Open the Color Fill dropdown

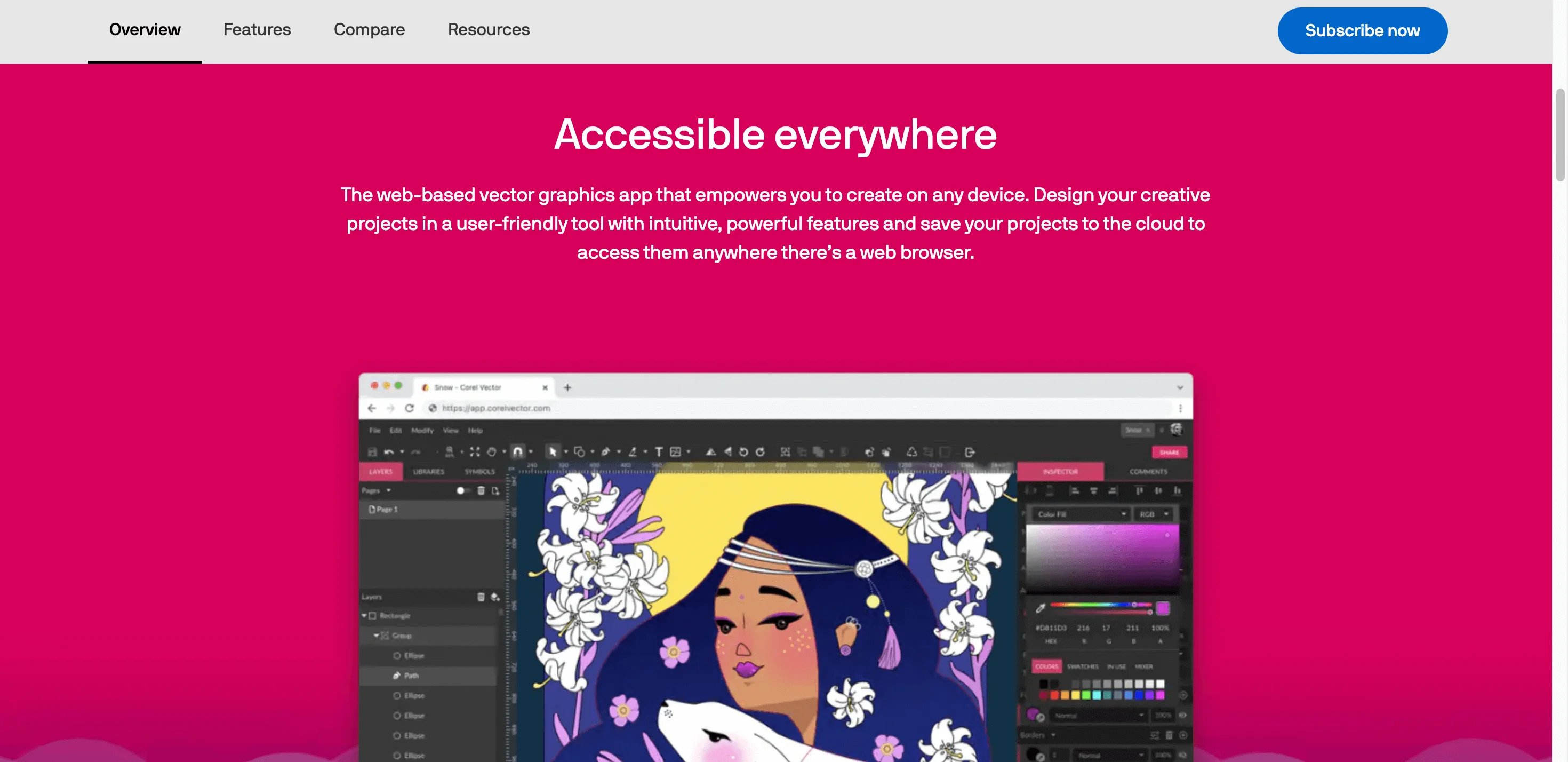point(1081,514)
